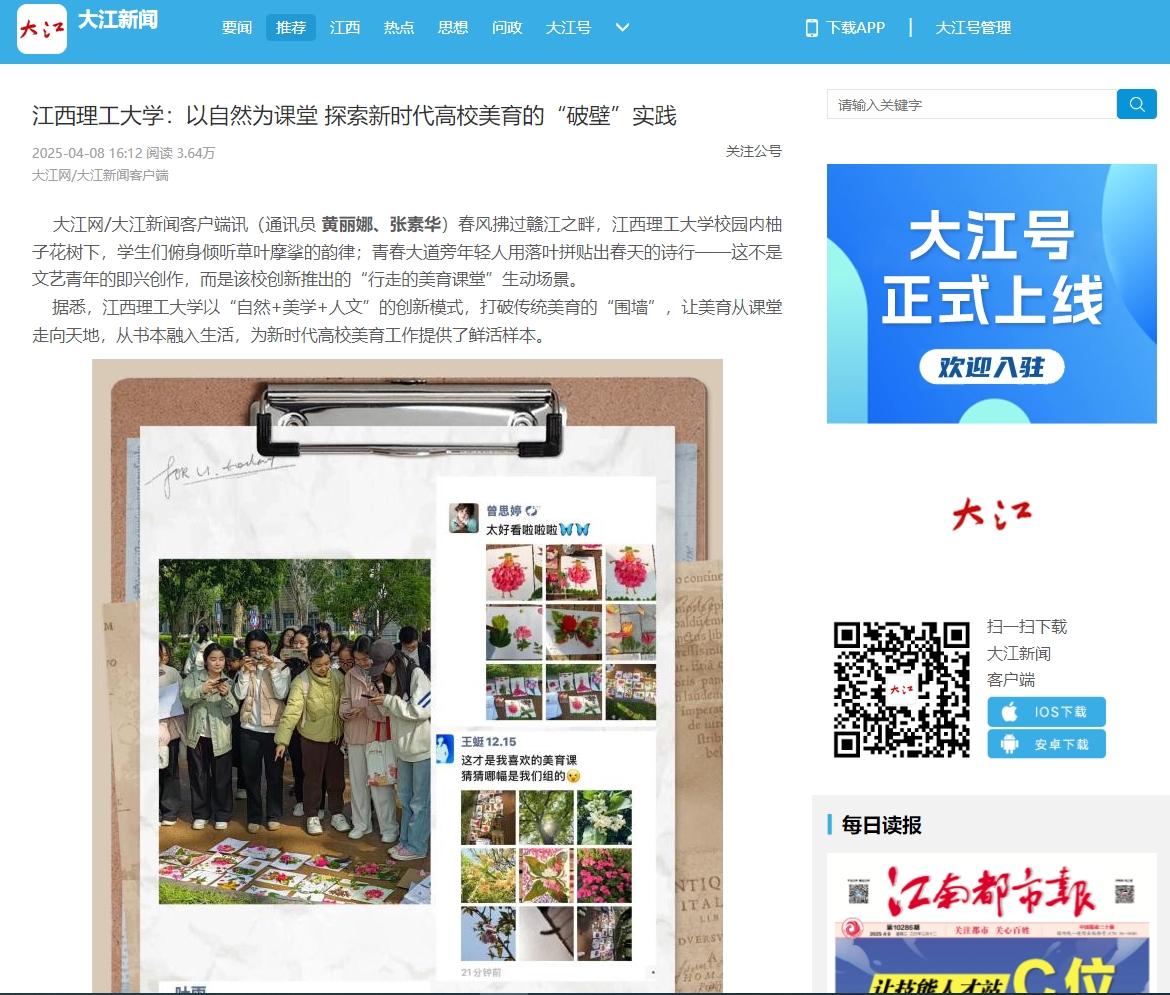Viewport: 1170px width, 995px height.
Task: Click the QR code image
Action: [901, 688]
